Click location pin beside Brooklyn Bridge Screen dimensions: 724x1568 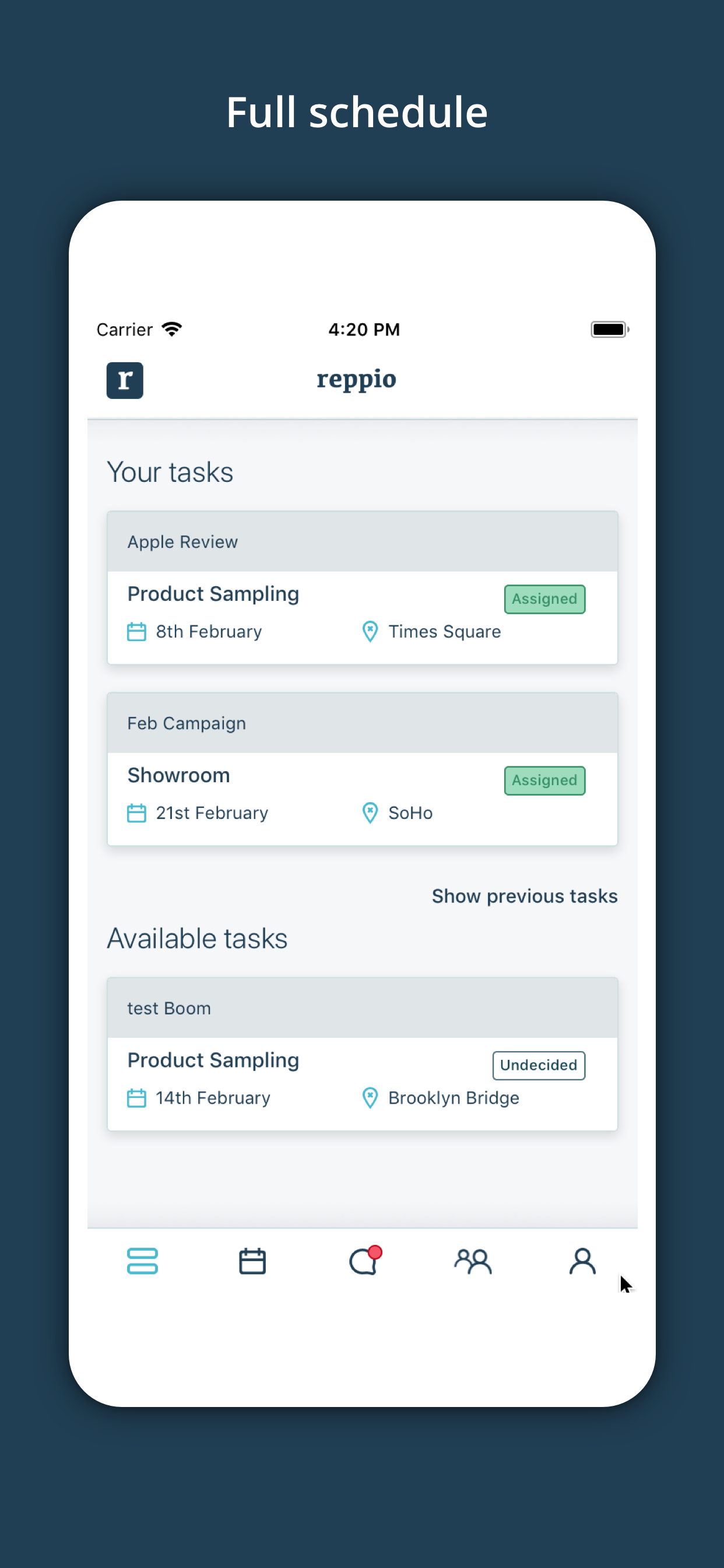(x=370, y=1098)
